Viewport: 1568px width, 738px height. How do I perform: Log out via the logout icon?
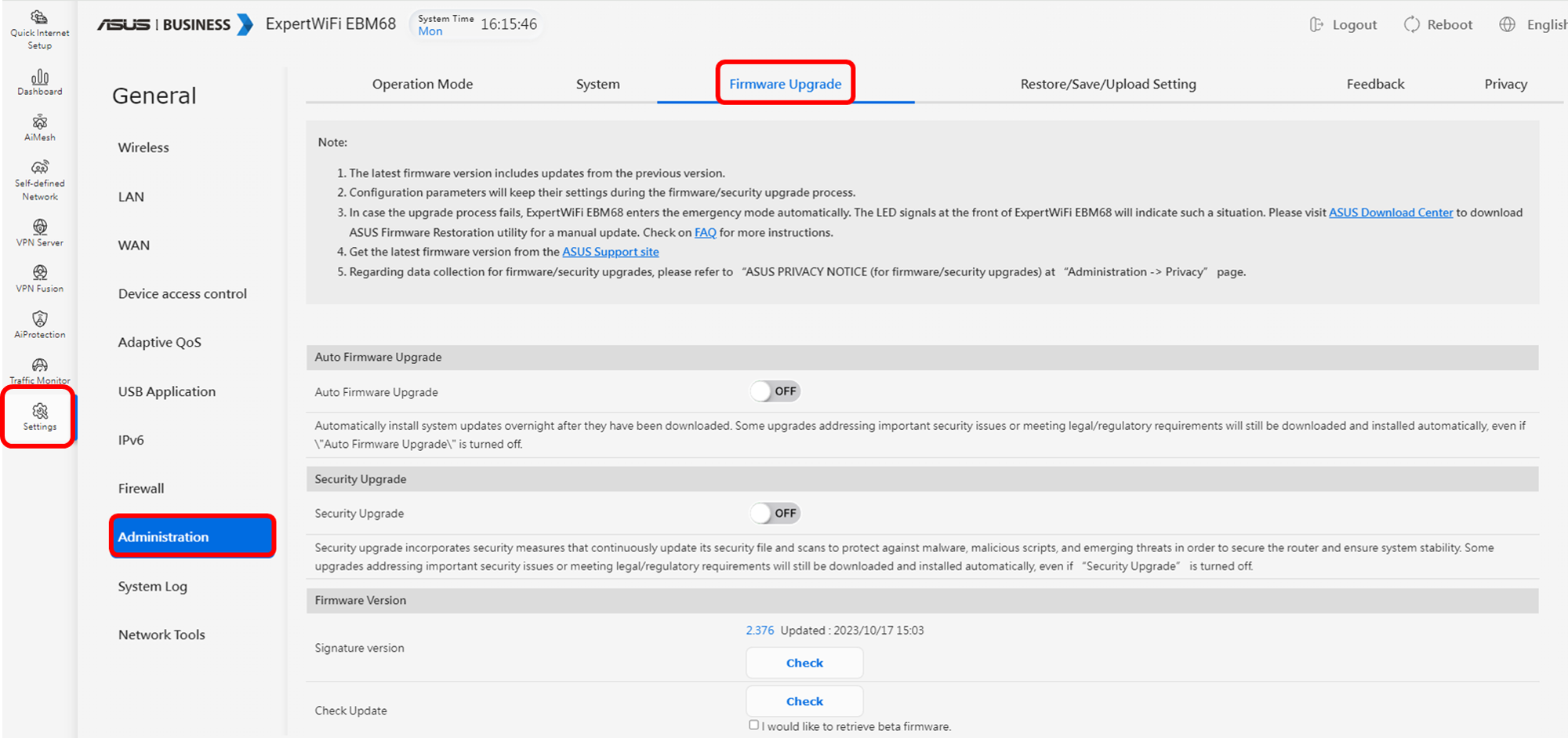[x=1316, y=24]
